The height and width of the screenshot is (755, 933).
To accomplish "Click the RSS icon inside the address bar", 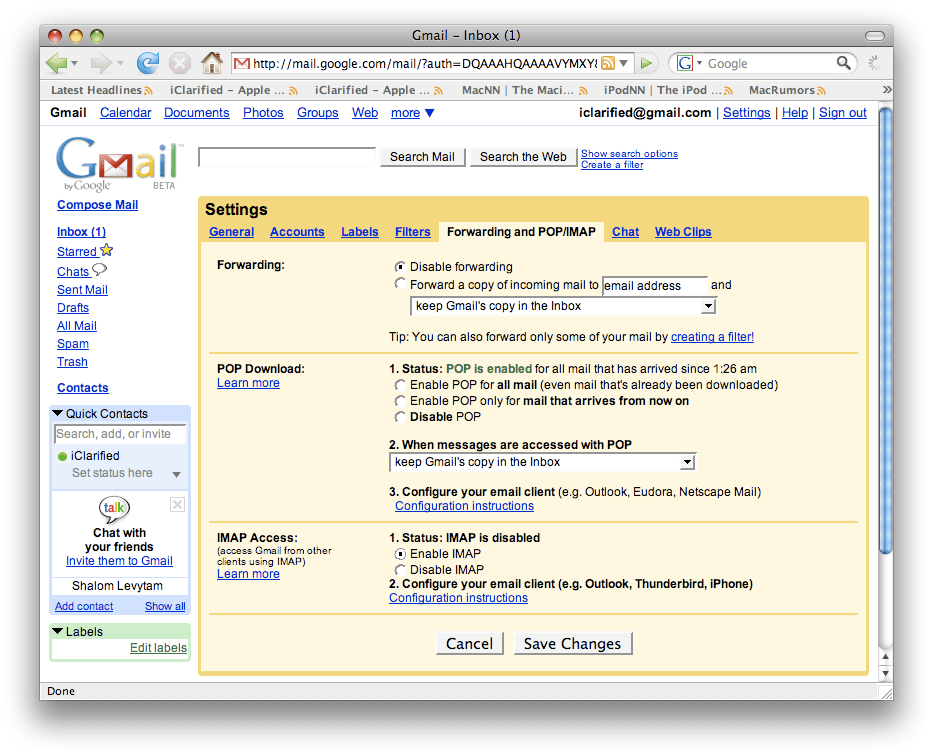I will coord(610,62).
